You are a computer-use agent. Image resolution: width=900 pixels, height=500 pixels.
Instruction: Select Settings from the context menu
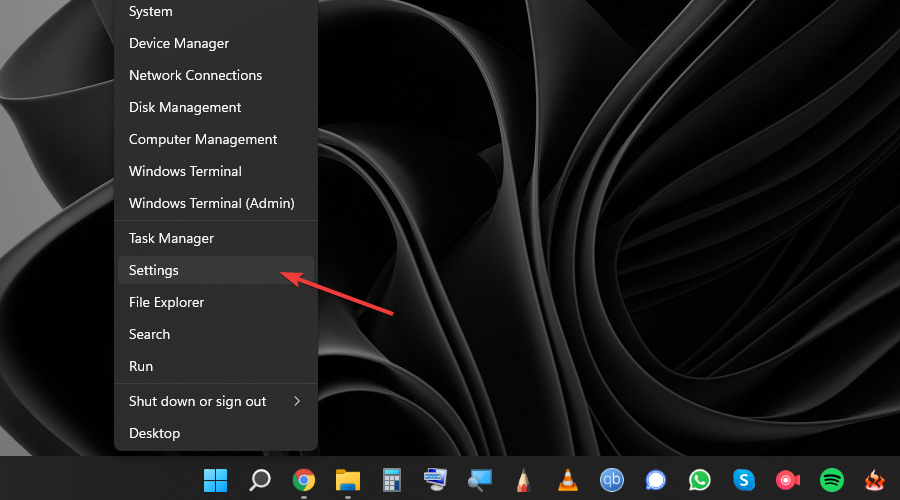tap(154, 270)
